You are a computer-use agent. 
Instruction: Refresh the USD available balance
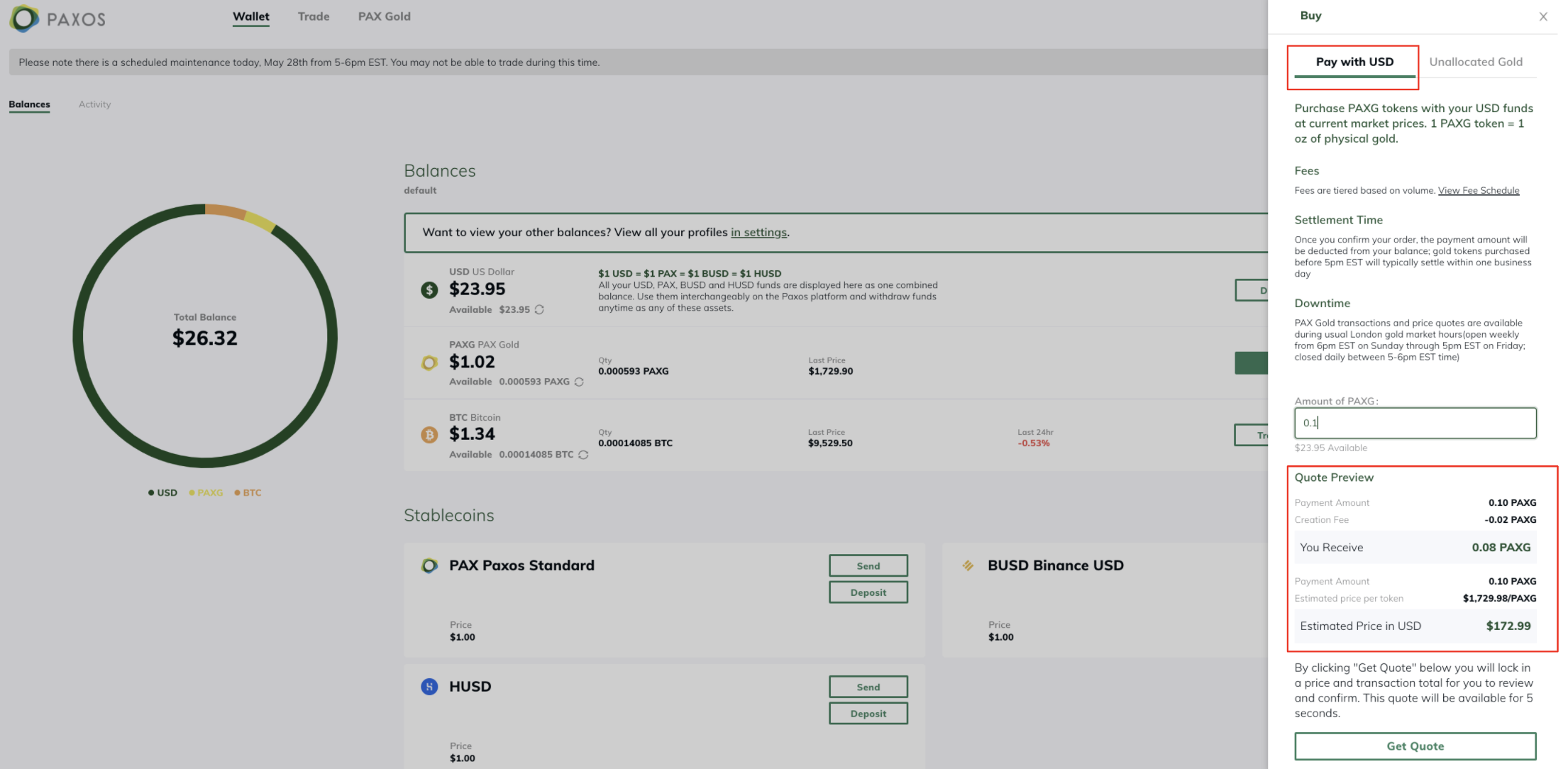[539, 309]
